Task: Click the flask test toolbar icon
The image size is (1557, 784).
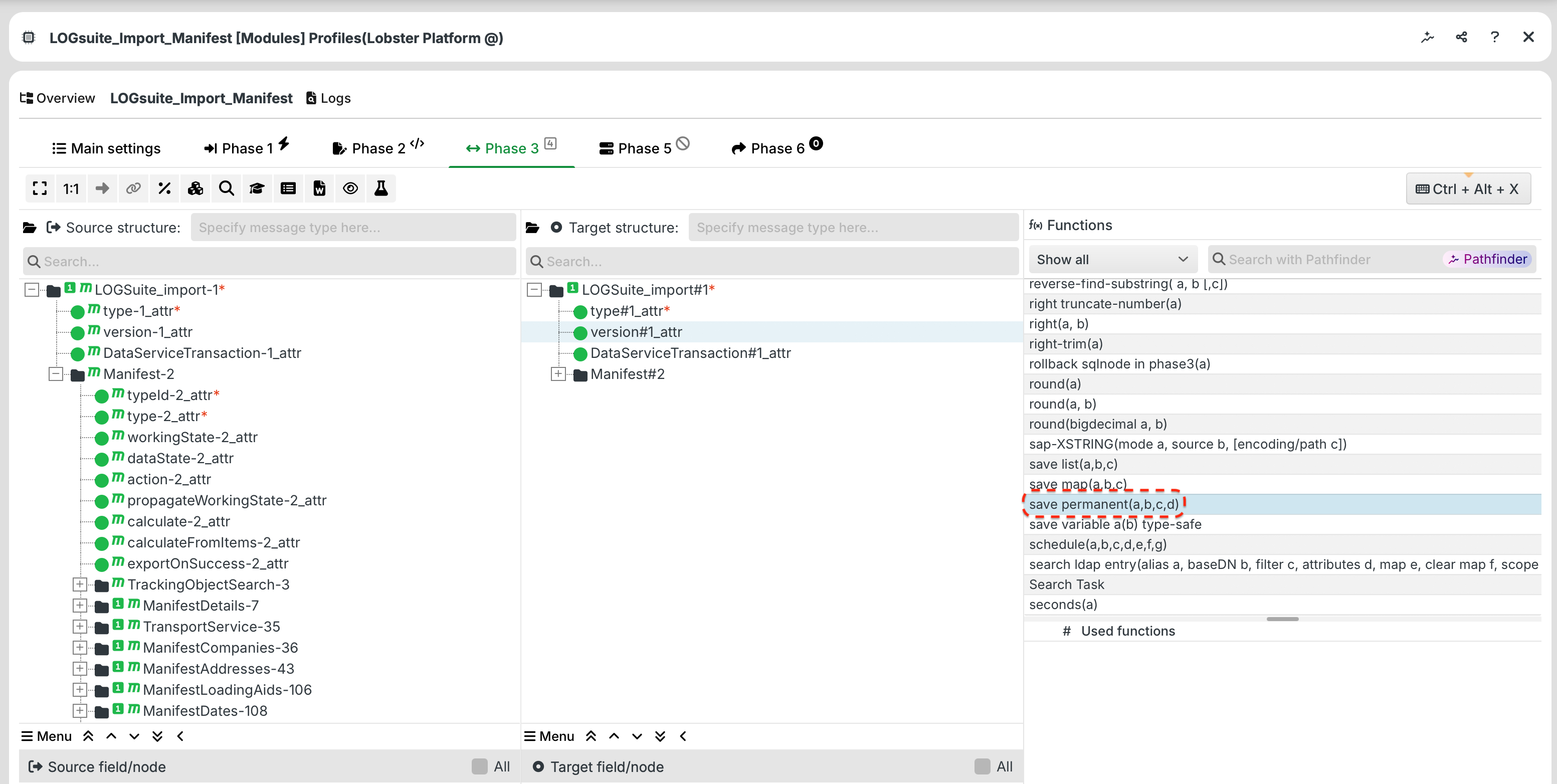Action: click(x=381, y=188)
